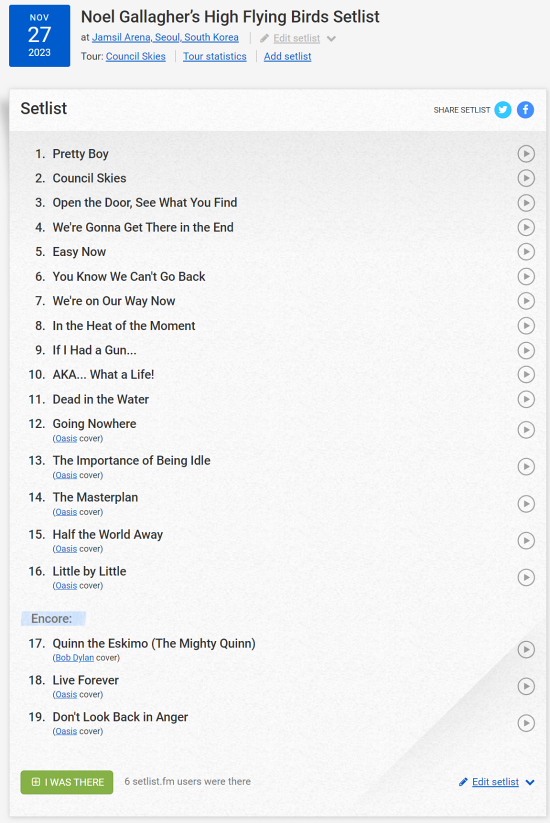Play Dead in the Water preview
The image size is (550, 823).
coord(526,399)
